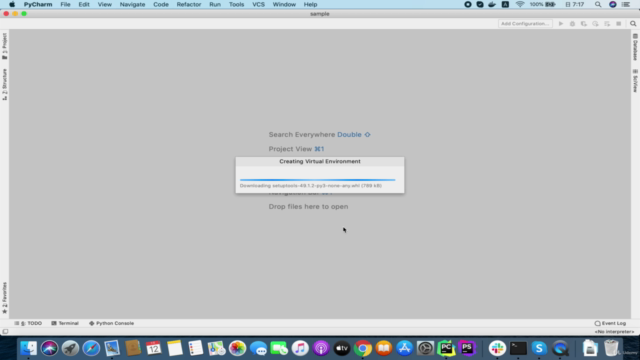The height and width of the screenshot is (360, 640).
Task: Open the Window menu
Action: pos(284,4)
